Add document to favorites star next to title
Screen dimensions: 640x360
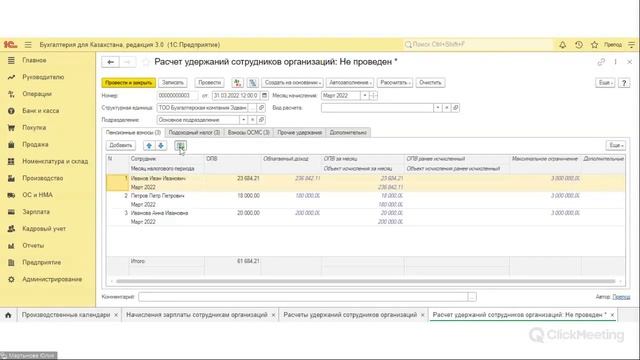point(146,62)
